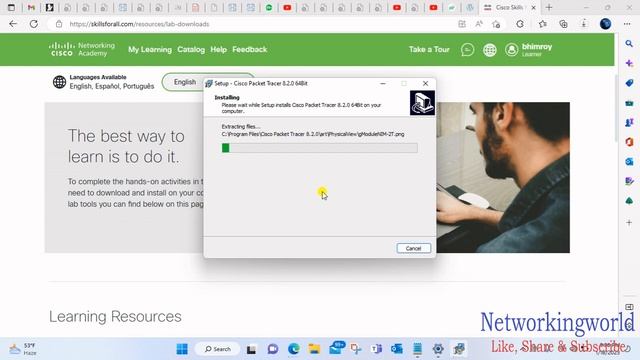The image size is (640, 360).
Task: Click the Setup dialog title bar icon
Action: coord(209,83)
